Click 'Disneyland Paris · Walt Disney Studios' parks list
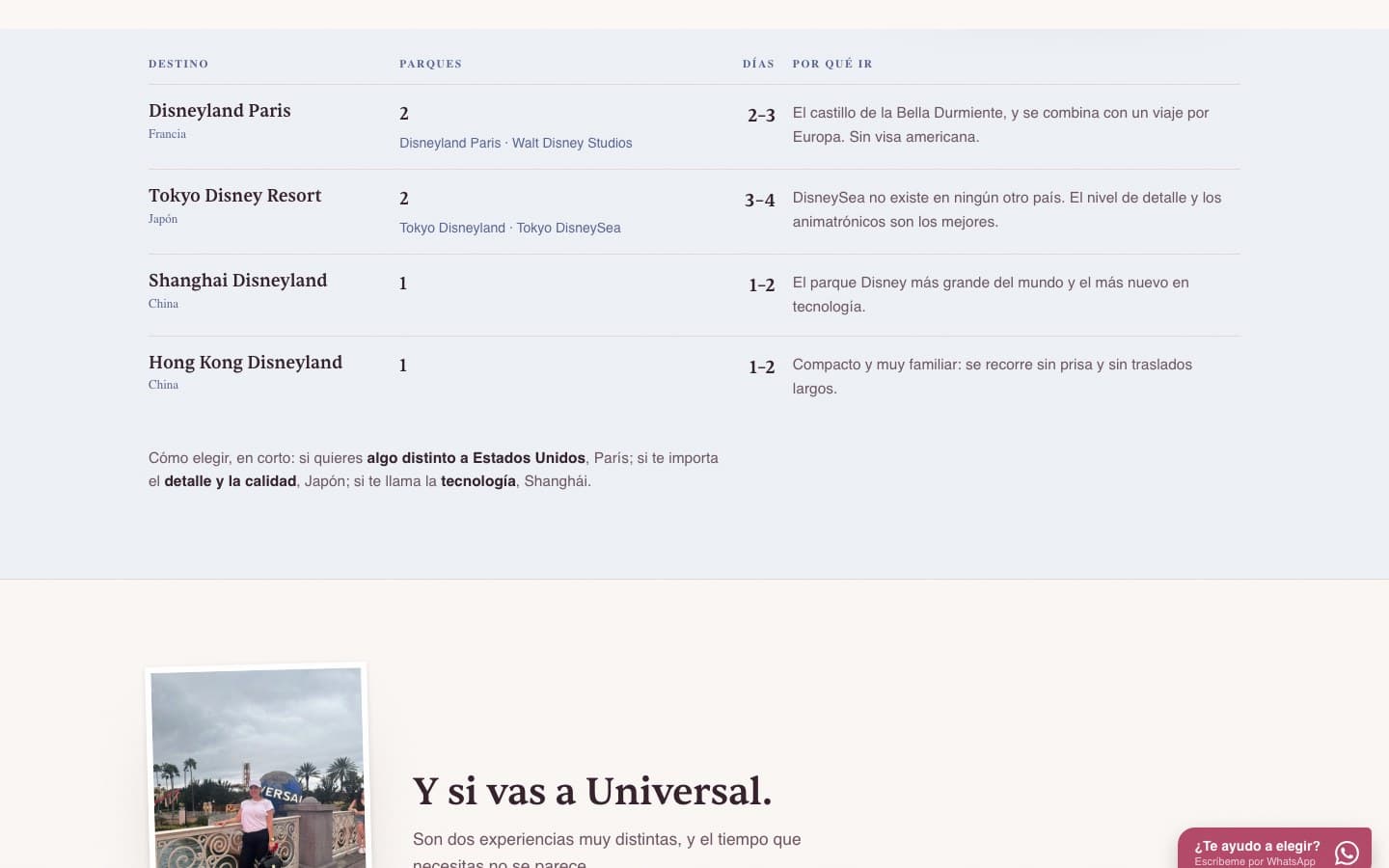Viewport: 1389px width, 868px height. pos(516,143)
